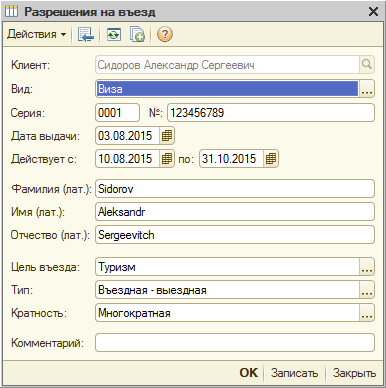The height and width of the screenshot is (388, 386).
Task: Click the по date field 31.10.2015
Action: point(231,159)
